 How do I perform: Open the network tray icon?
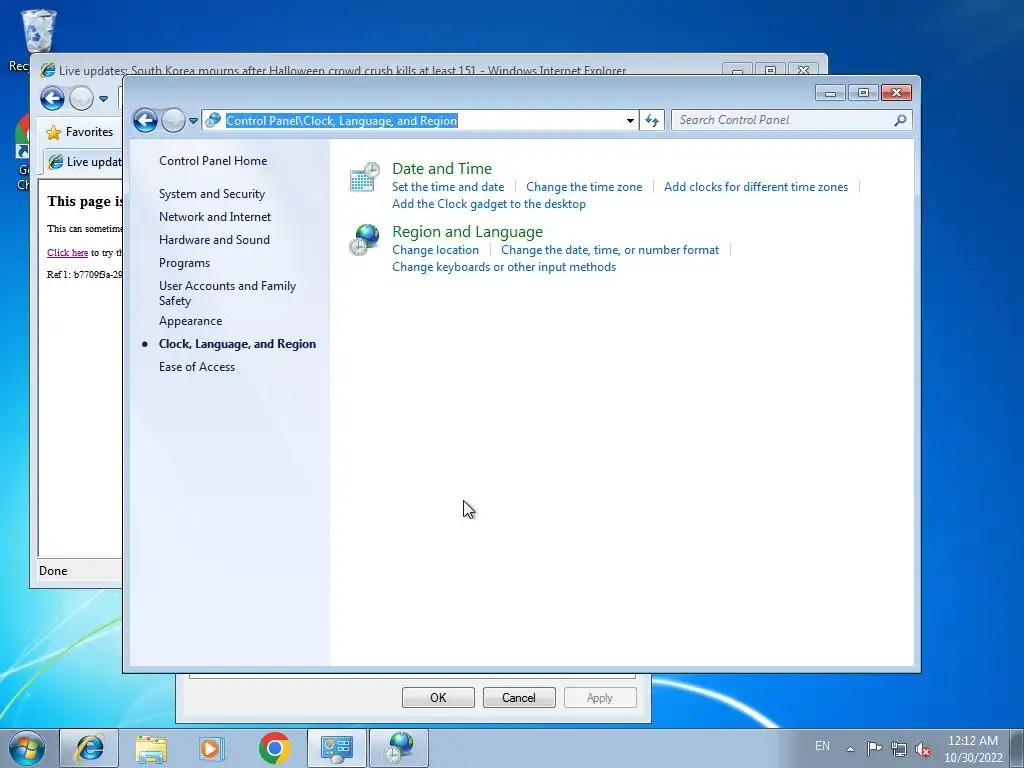click(x=899, y=749)
